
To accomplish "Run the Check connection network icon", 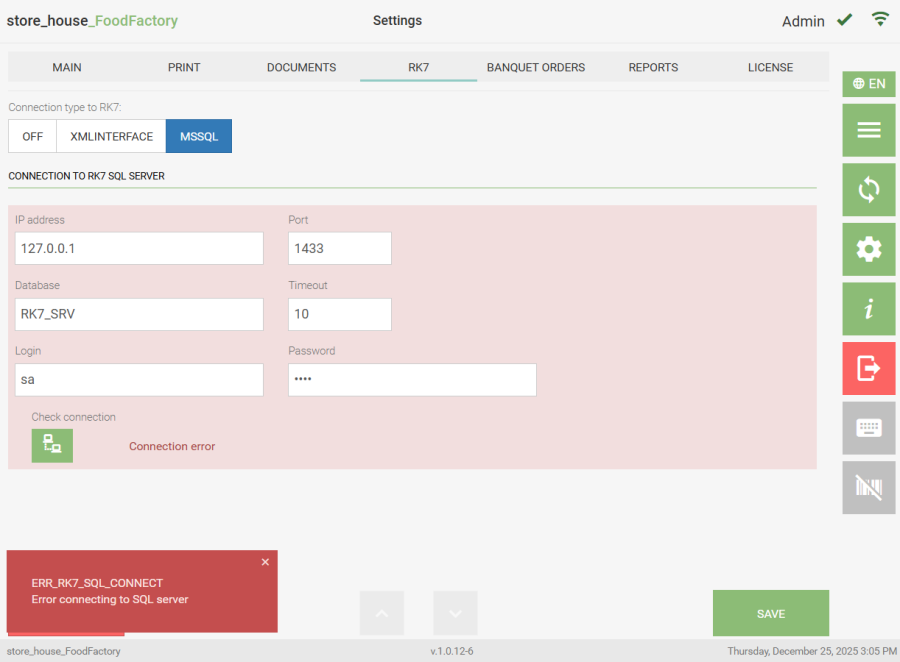I will pyautogui.click(x=52, y=446).
